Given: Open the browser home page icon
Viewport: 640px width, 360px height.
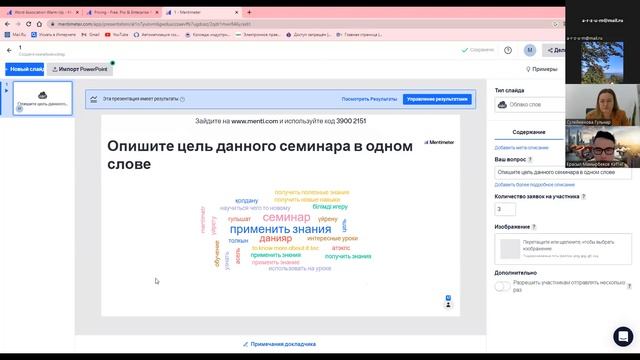Looking at the screenshot, I should point(39,24).
